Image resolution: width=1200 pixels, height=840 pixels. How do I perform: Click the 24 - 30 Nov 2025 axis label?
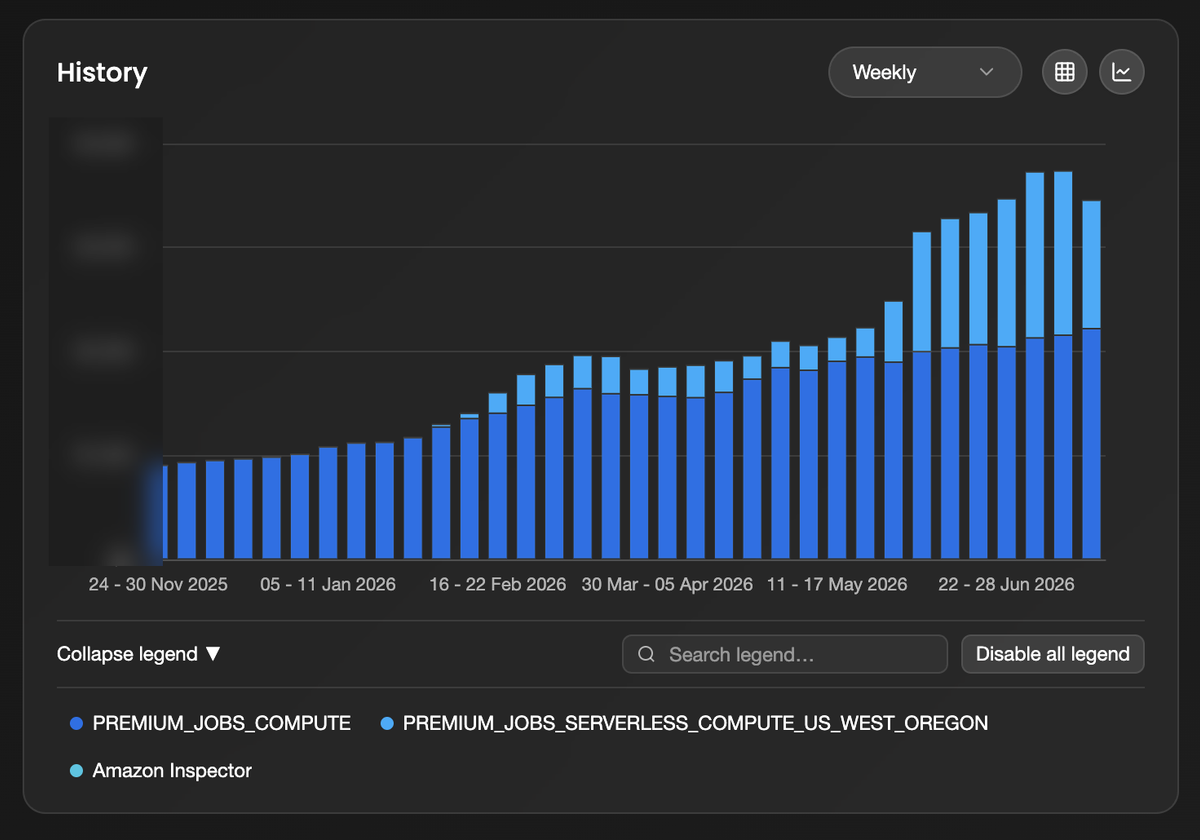coord(158,584)
